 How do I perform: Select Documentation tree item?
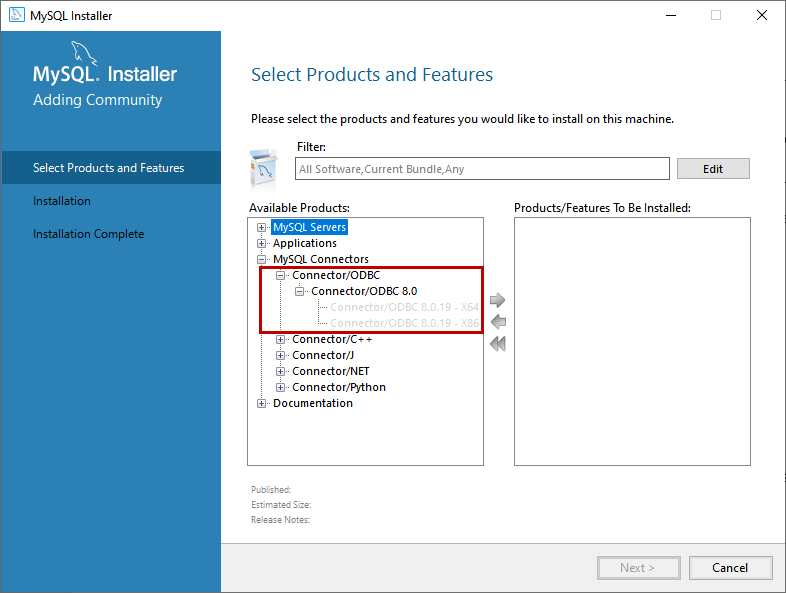(313, 404)
